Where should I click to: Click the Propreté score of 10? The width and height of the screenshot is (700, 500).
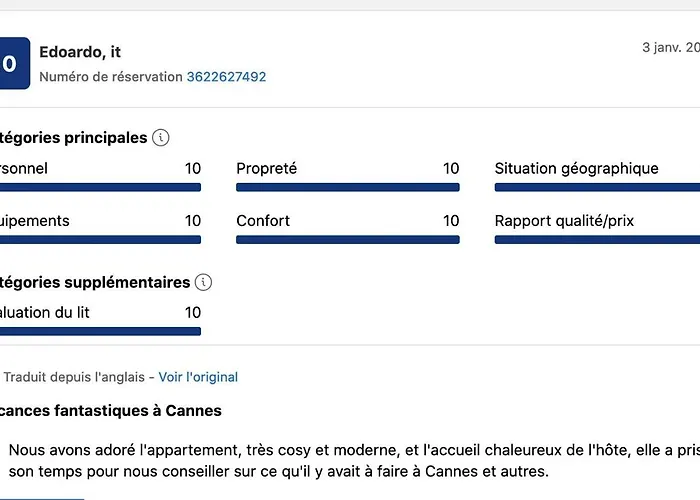pos(451,169)
